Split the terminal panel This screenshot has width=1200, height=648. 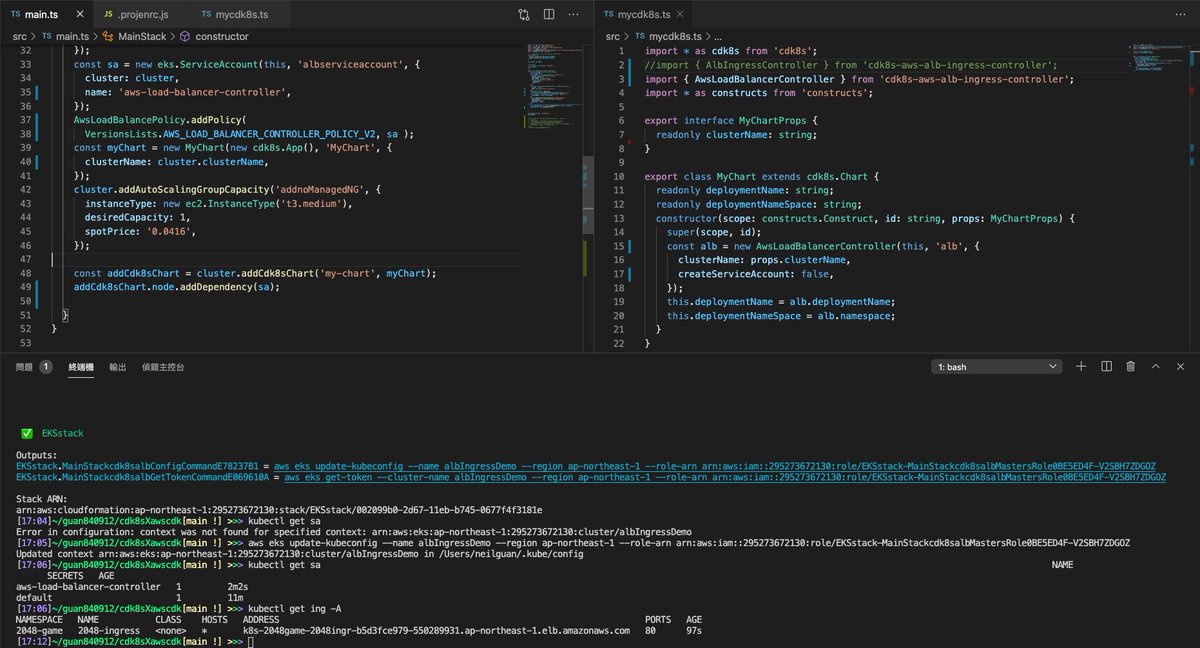(1106, 367)
